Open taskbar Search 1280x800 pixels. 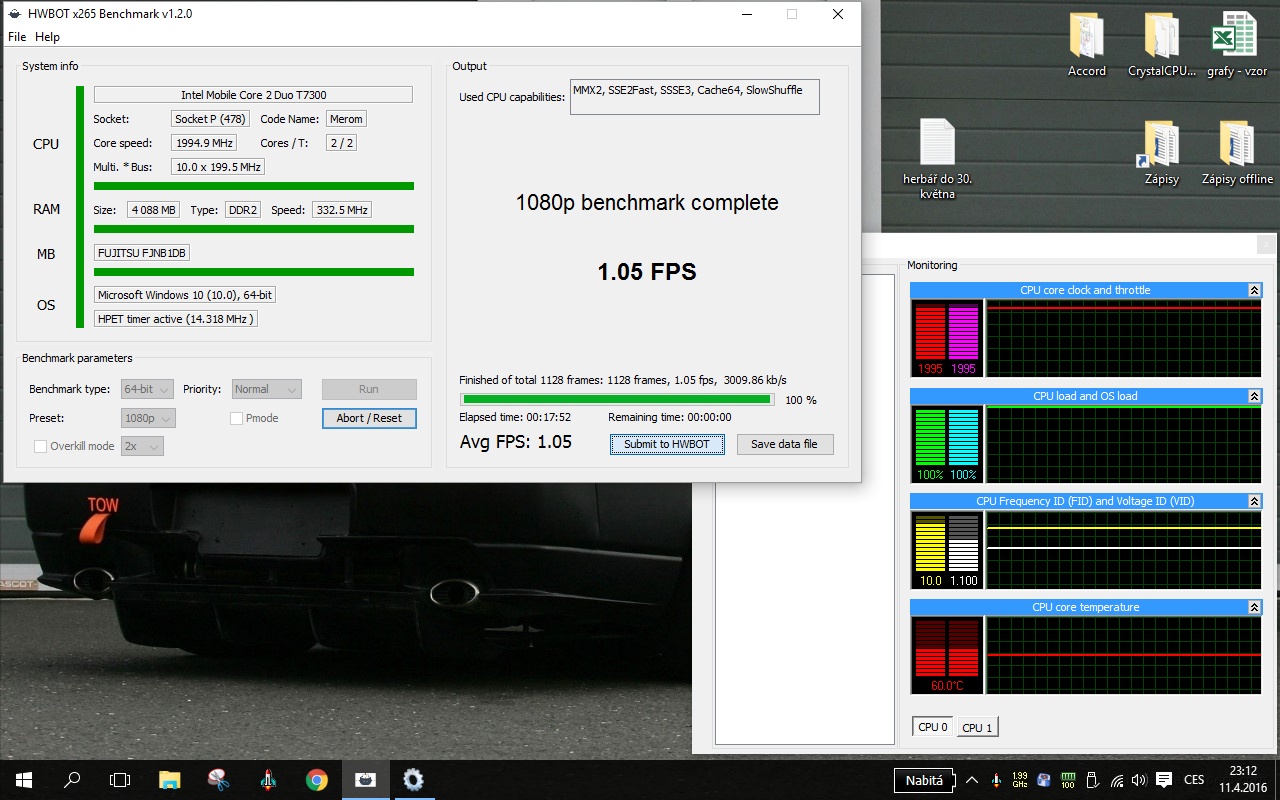tap(72, 780)
